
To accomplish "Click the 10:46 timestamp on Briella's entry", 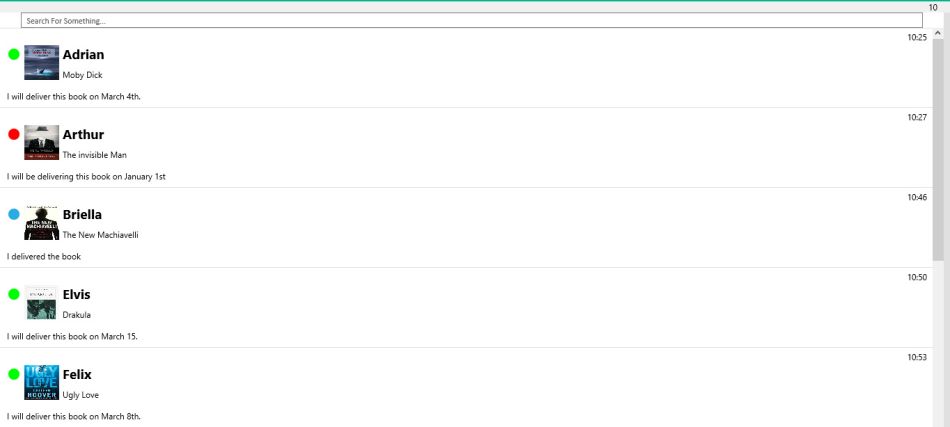I will (x=917, y=197).
